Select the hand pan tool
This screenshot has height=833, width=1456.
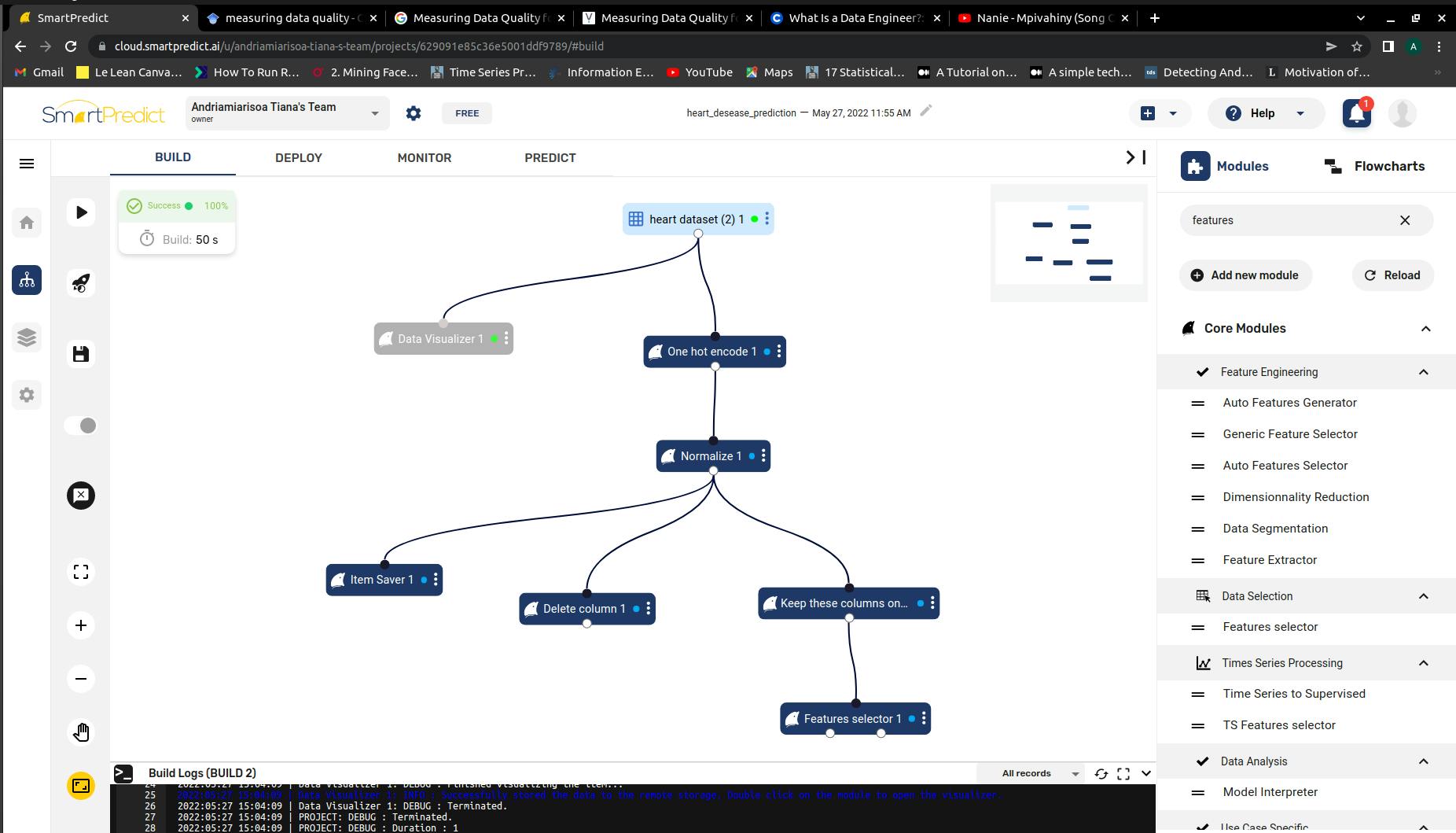[x=81, y=732]
